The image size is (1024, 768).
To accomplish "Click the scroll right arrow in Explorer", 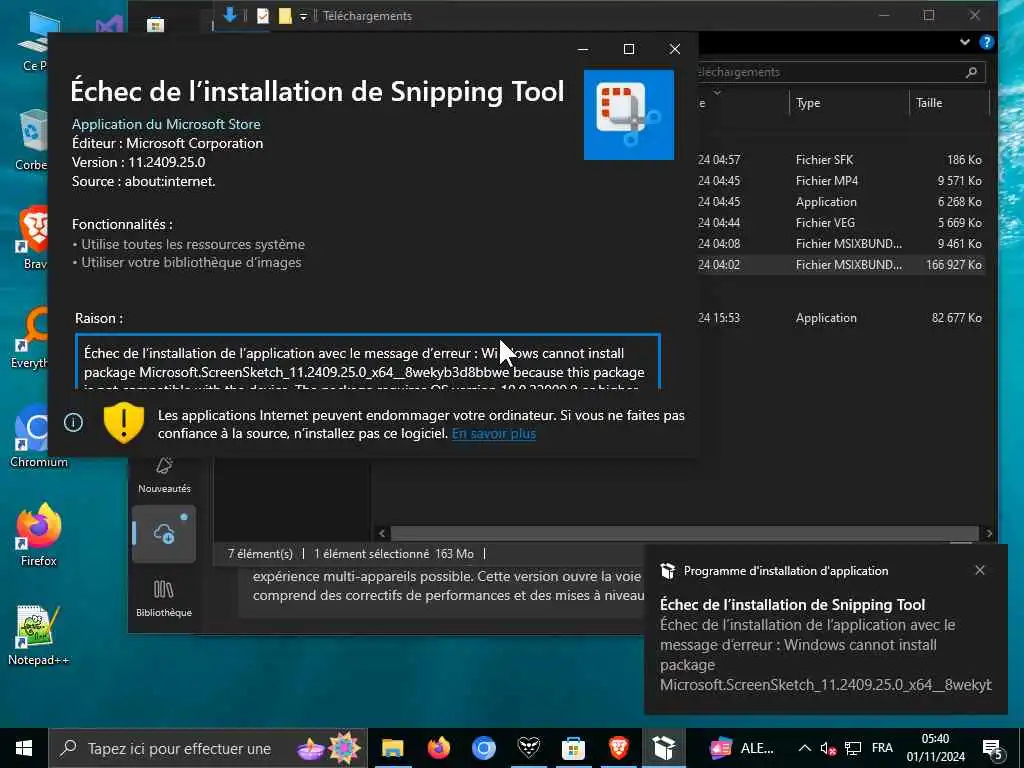I will pos(989,533).
